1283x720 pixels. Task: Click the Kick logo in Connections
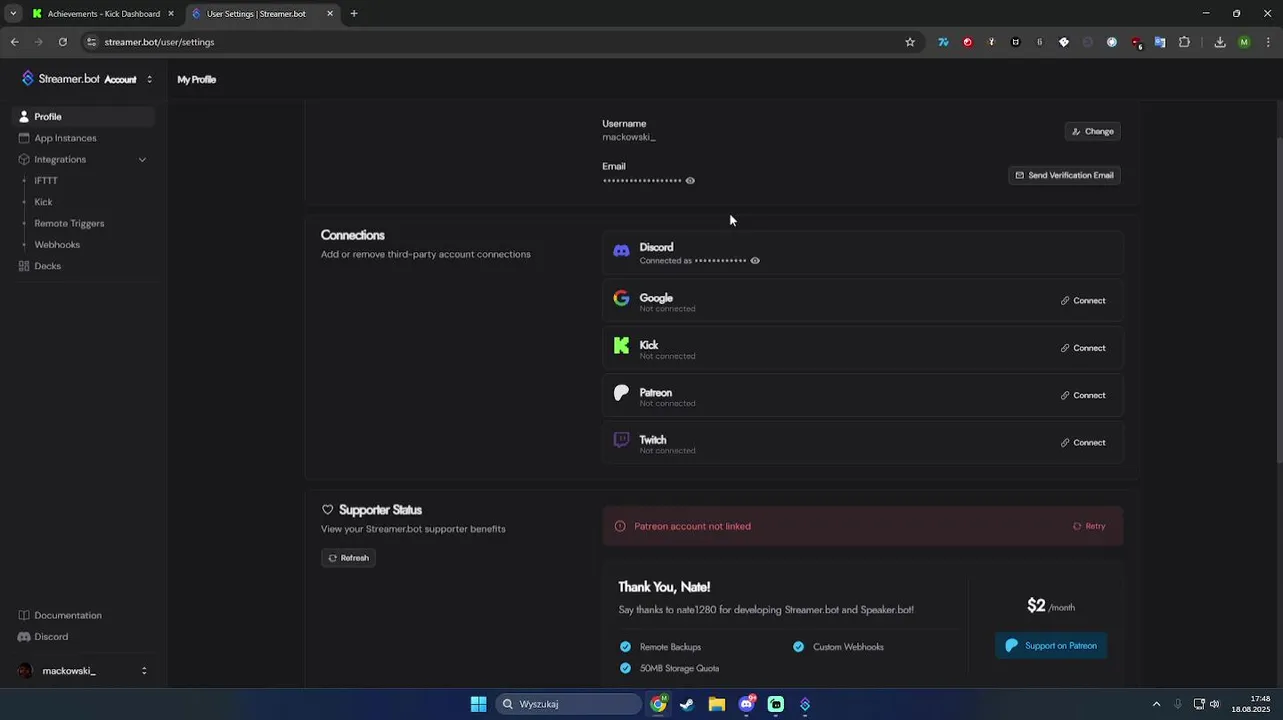coord(621,346)
